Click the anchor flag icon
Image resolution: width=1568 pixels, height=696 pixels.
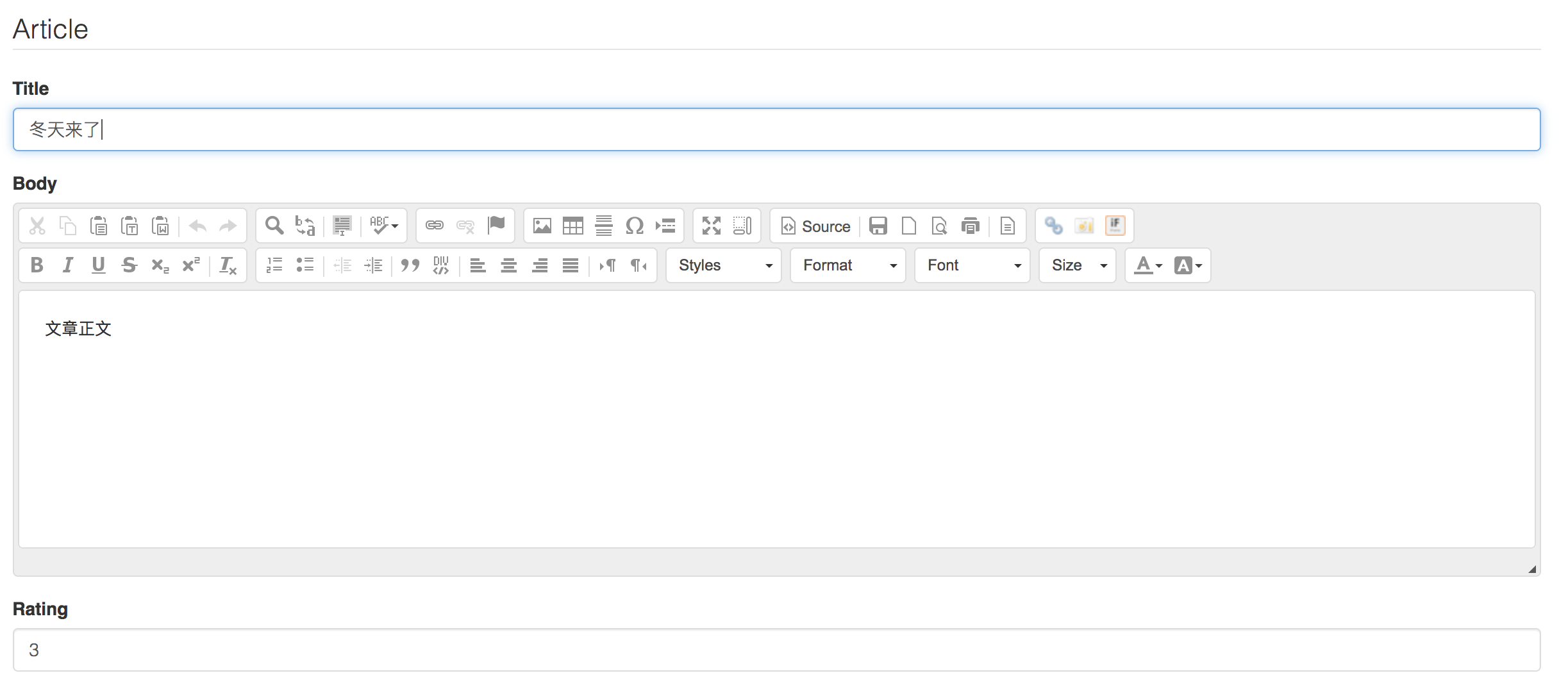(x=497, y=225)
